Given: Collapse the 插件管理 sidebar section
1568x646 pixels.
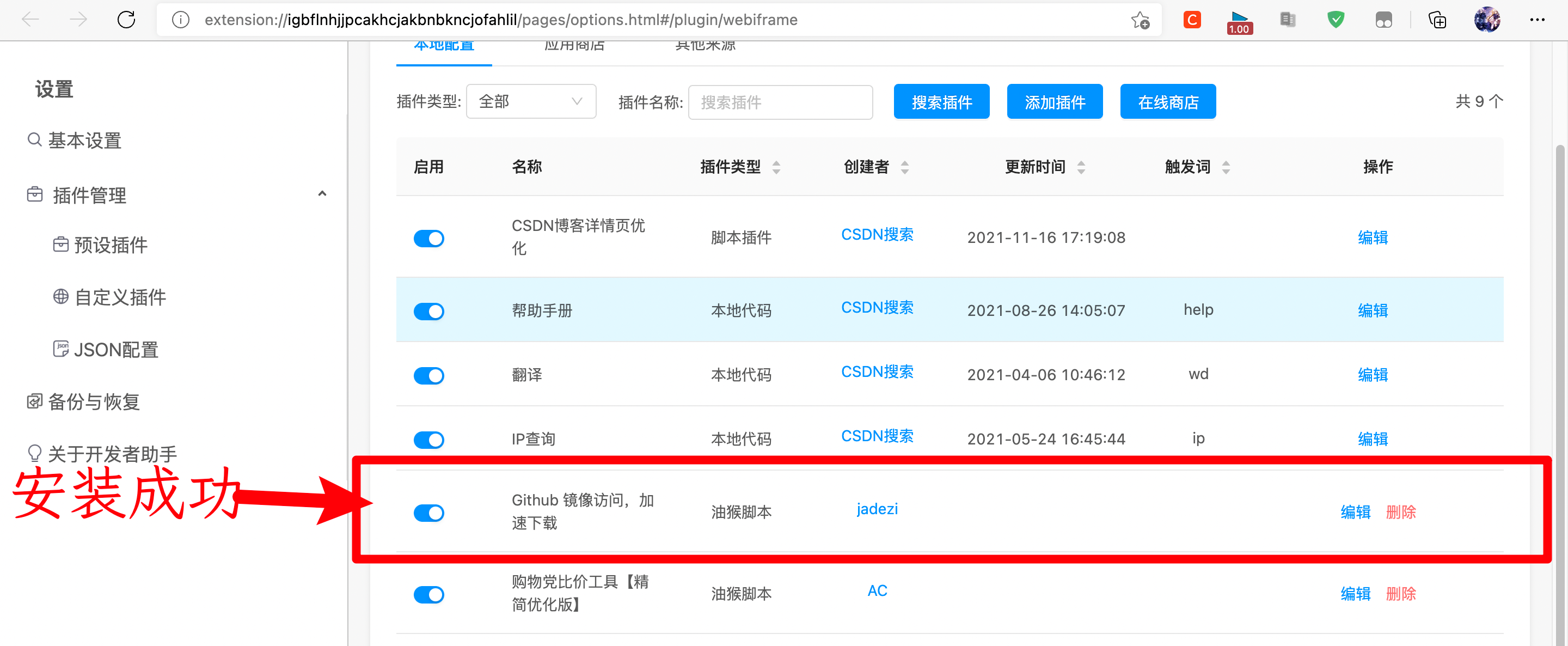Looking at the screenshot, I should pyautogui.click(x=322, y=194).
